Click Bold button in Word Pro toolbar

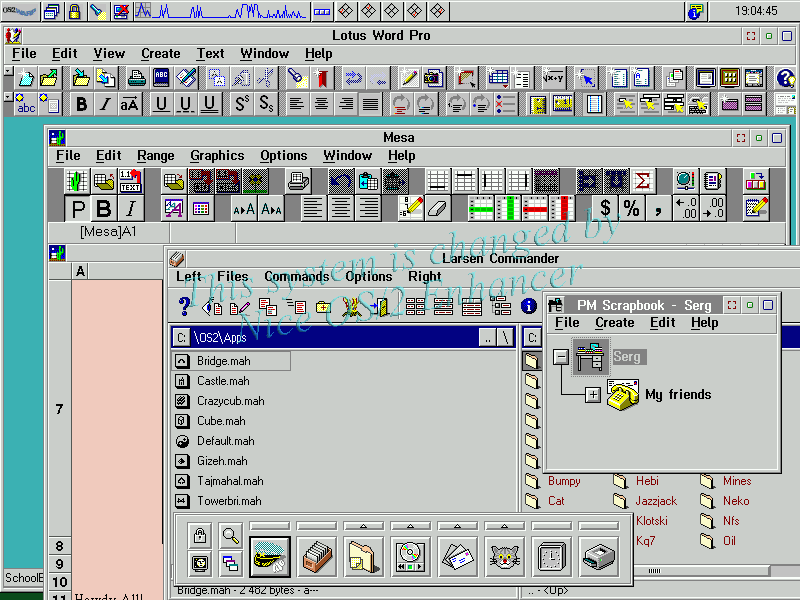(81, 104)
